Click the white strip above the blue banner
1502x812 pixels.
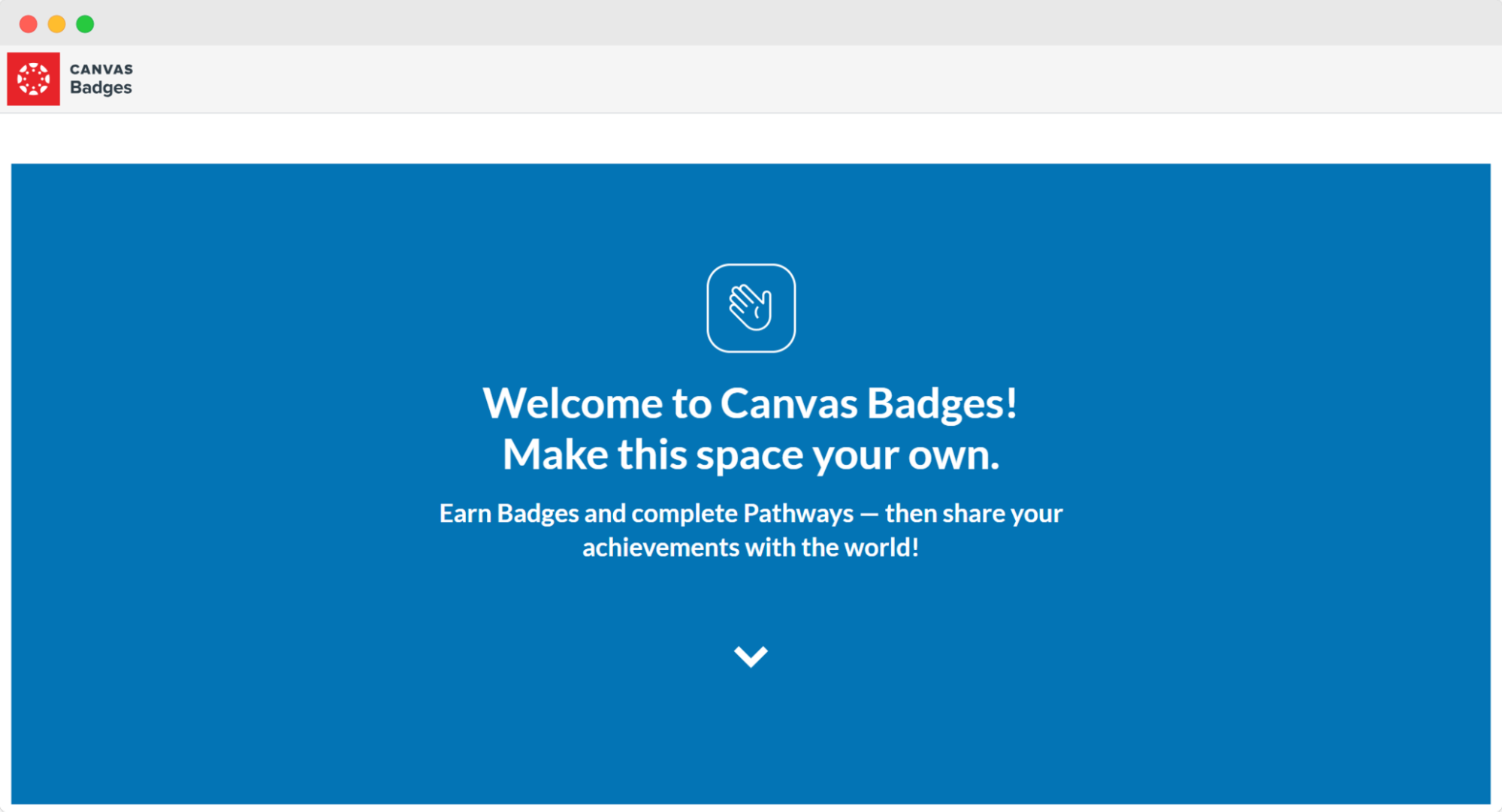coord(751,139)
